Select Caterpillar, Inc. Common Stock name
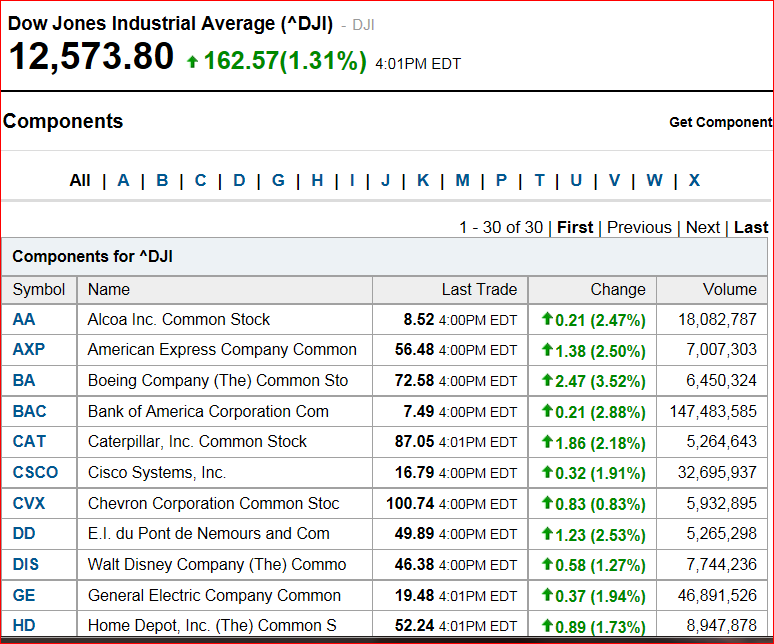This screenshot has width=774, height=644. click(x=197, y=441)
